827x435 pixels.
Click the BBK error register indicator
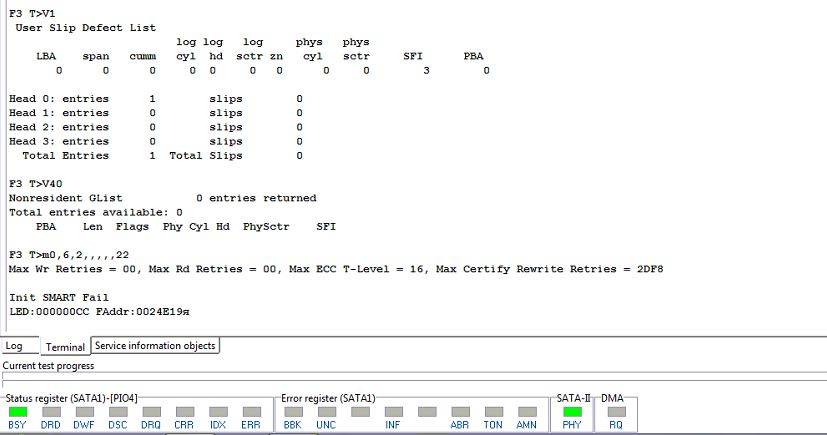click(293, 412)
